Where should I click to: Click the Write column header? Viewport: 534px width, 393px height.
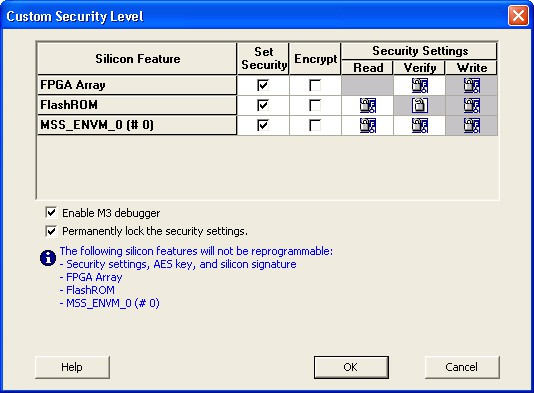point(471,68)
